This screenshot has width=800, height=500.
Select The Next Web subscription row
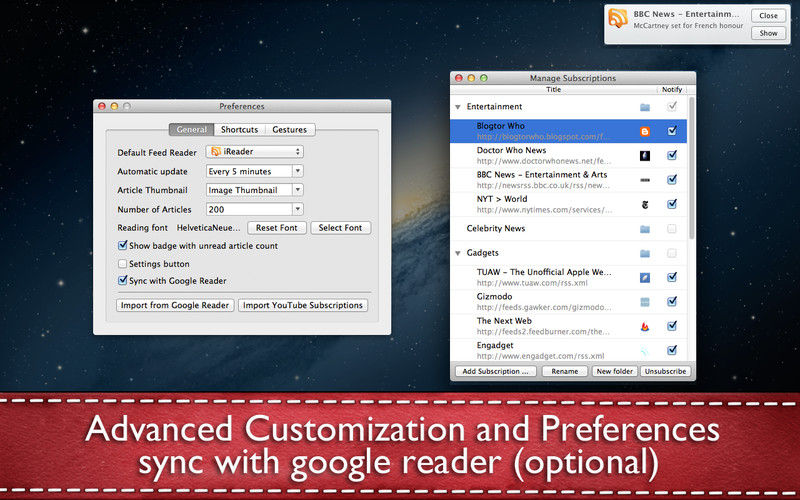568,326
